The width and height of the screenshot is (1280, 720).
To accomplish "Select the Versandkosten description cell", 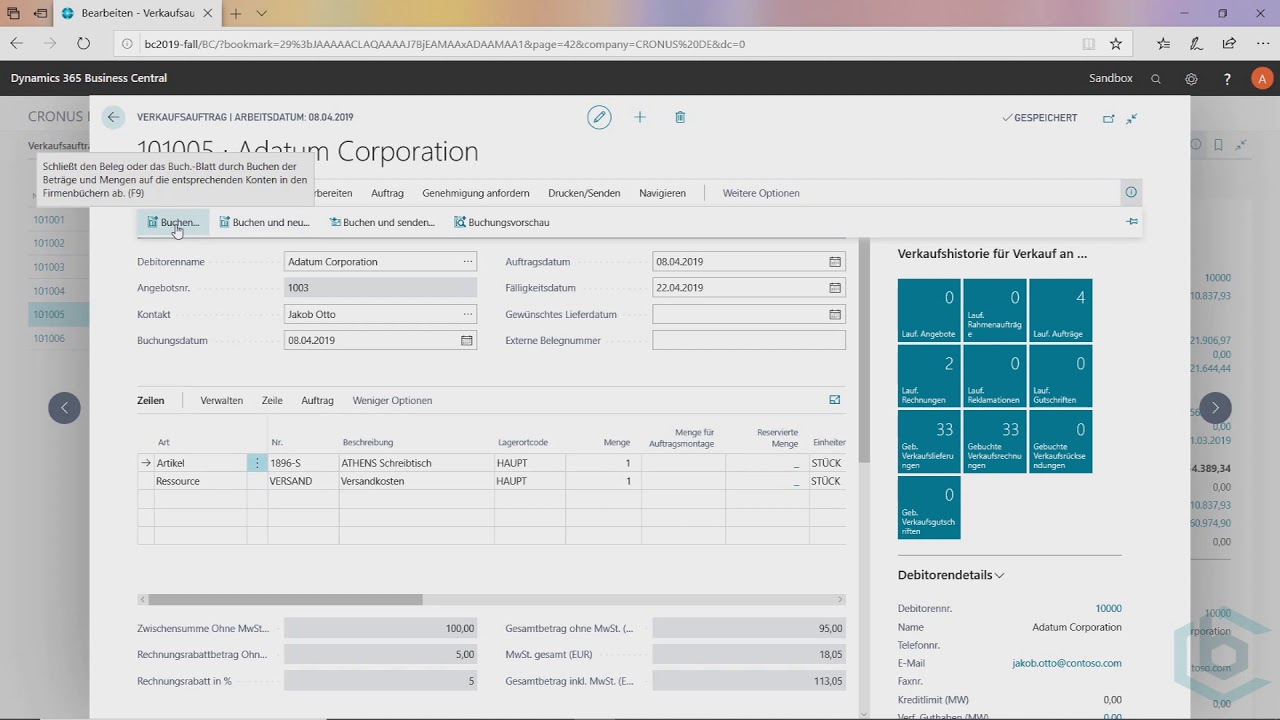I will click(416, 481).
